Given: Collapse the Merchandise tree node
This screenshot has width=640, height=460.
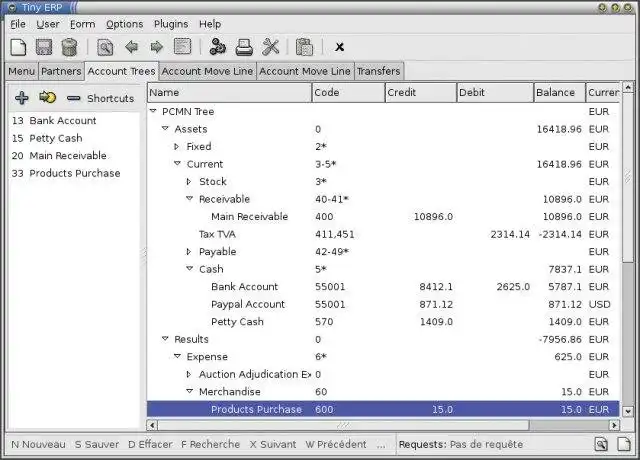Looking at the screenshot, I should point(190,391).
